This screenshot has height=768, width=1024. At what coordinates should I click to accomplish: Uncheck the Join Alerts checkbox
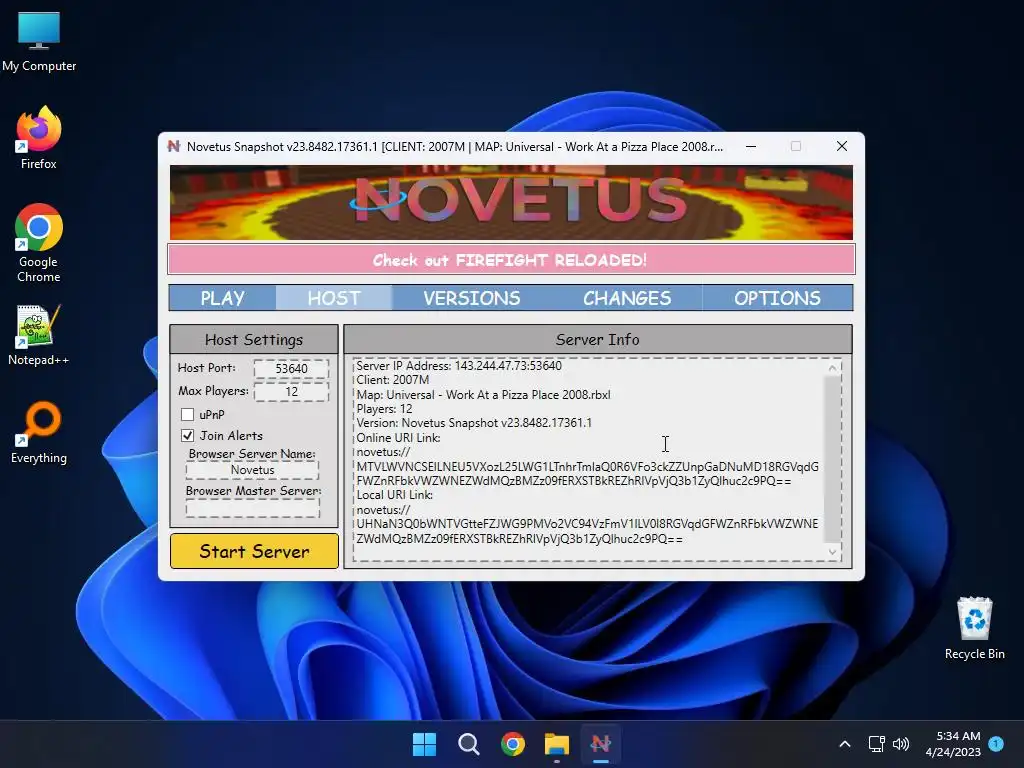pos(187,435)
